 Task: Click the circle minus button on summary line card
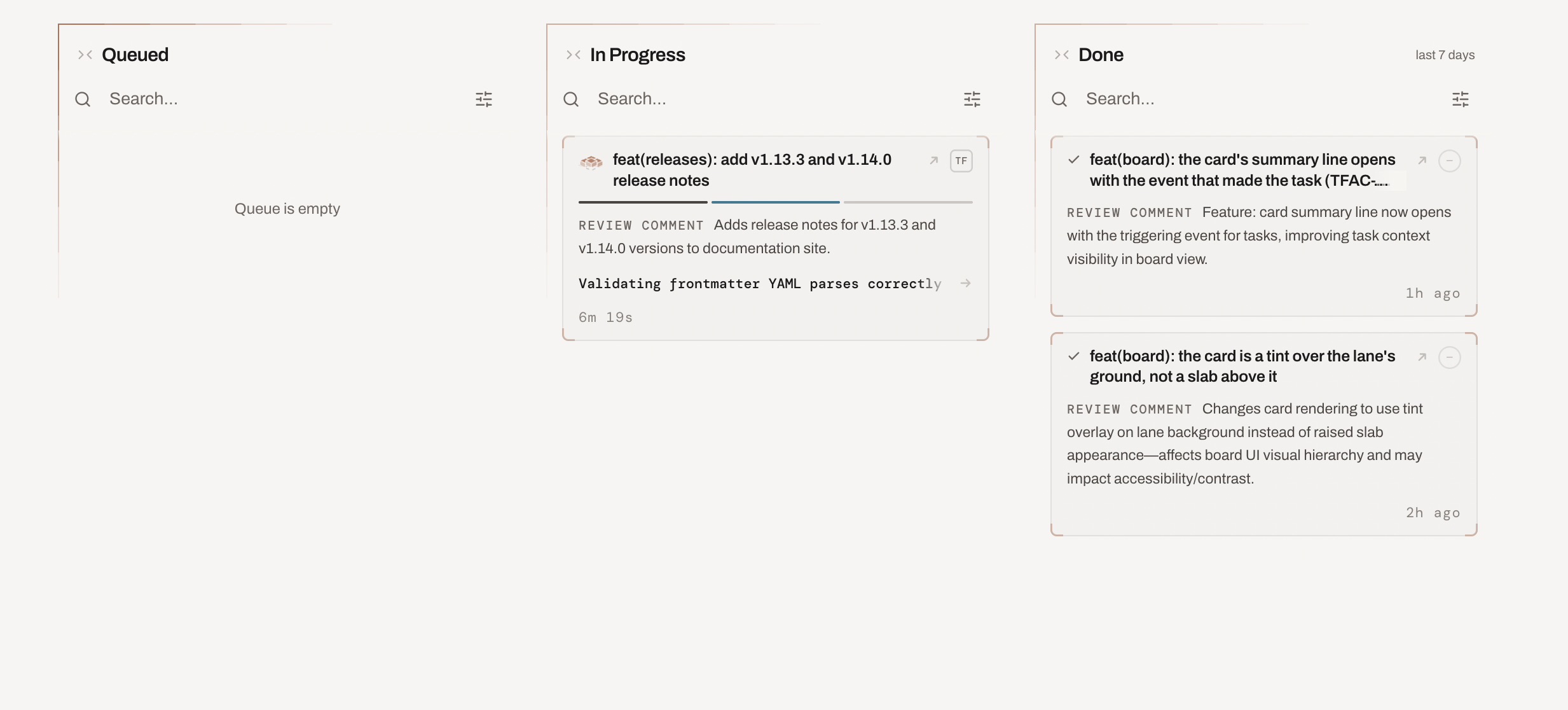1450,161
